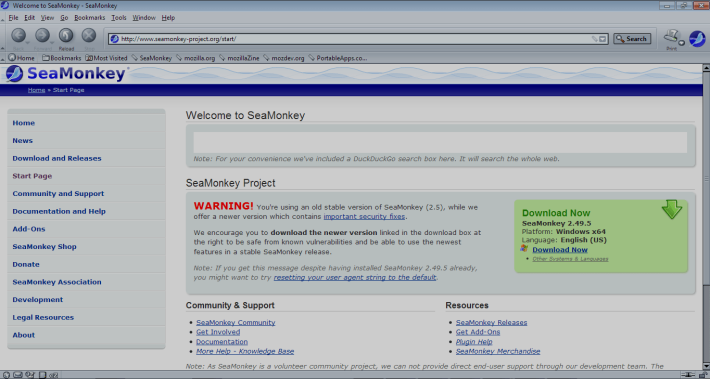The height and width of the screenshot is (379, 710).
Task: Open the mozillaZine bookmark
Action: [x=240, y=58]
